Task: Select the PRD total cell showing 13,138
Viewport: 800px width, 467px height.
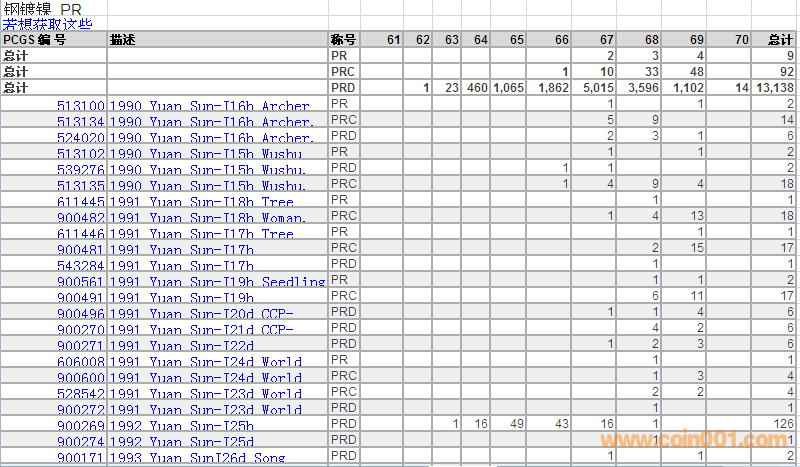Action: click(x=776, y=88)
